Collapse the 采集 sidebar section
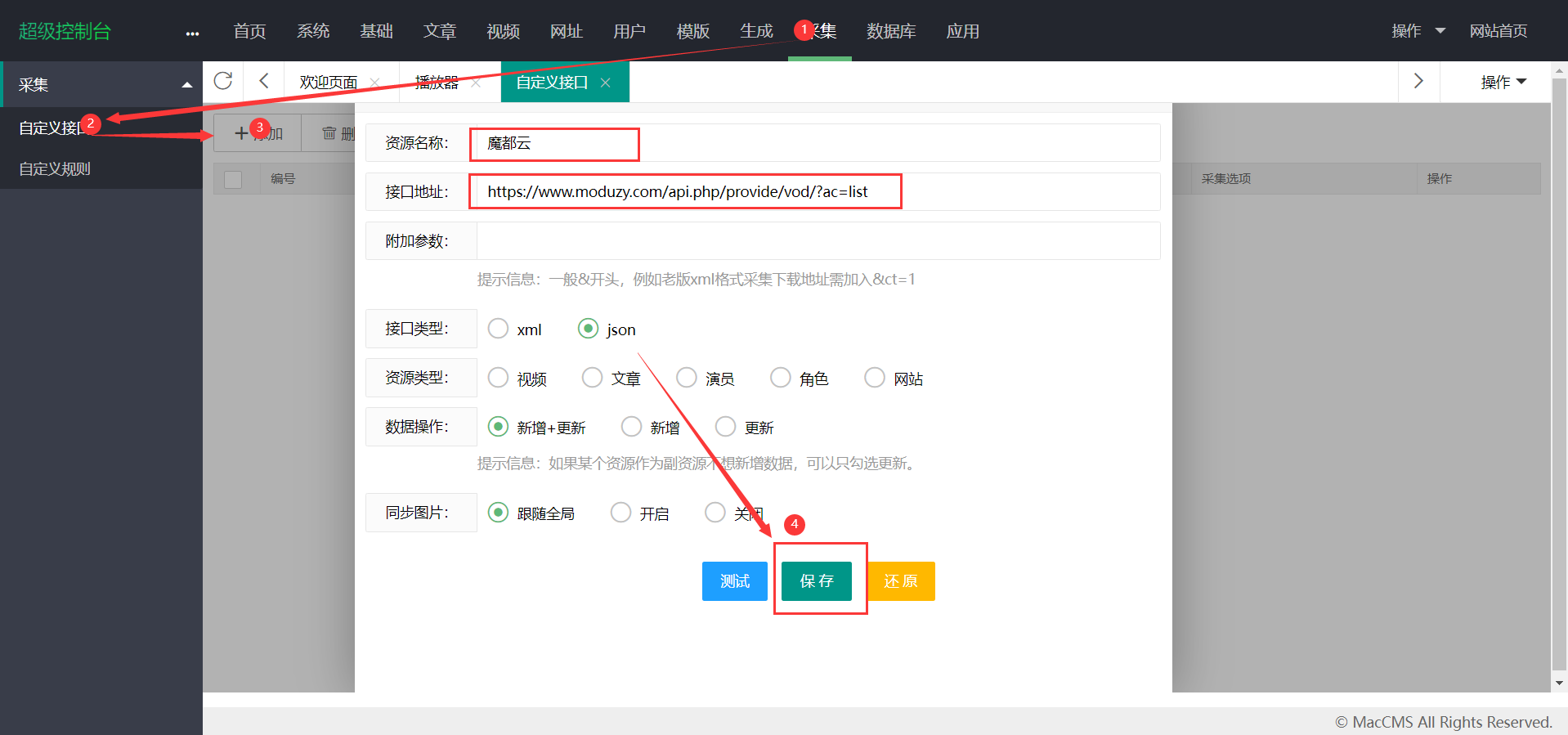The width and height of the screenshot is (1568, 735). click(186, 85)
